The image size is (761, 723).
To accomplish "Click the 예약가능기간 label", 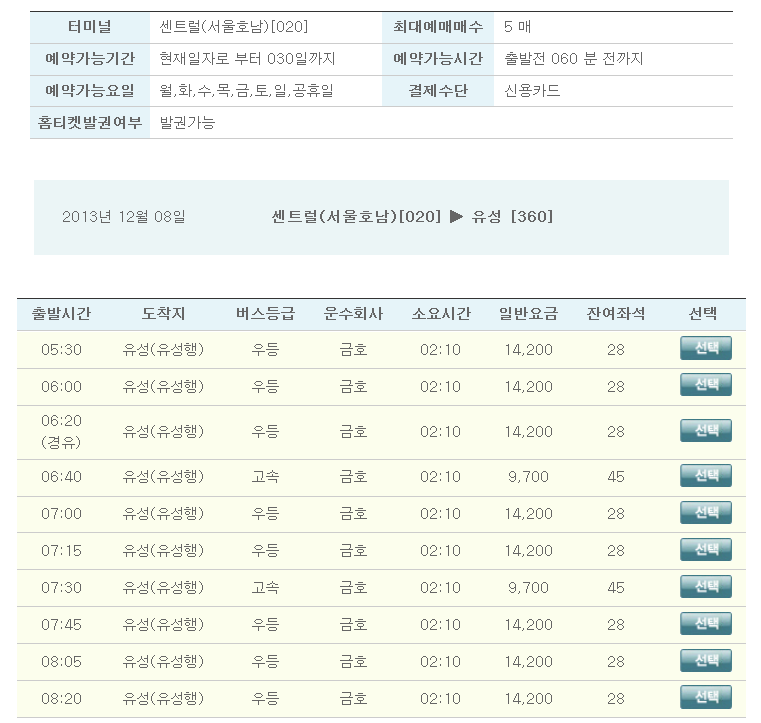I will (90, 59).
